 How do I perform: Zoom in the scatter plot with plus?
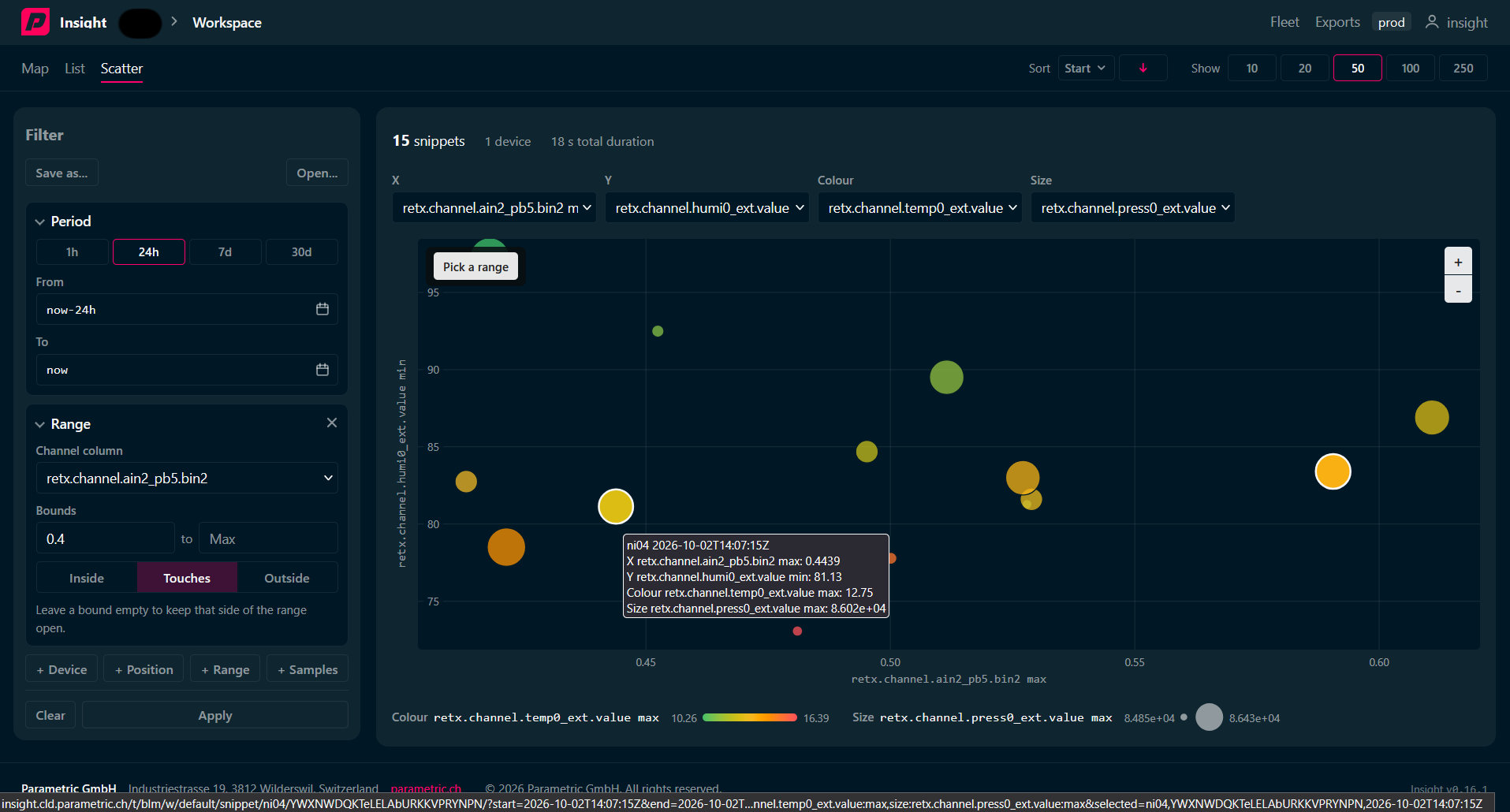(x=1458, y=262)
